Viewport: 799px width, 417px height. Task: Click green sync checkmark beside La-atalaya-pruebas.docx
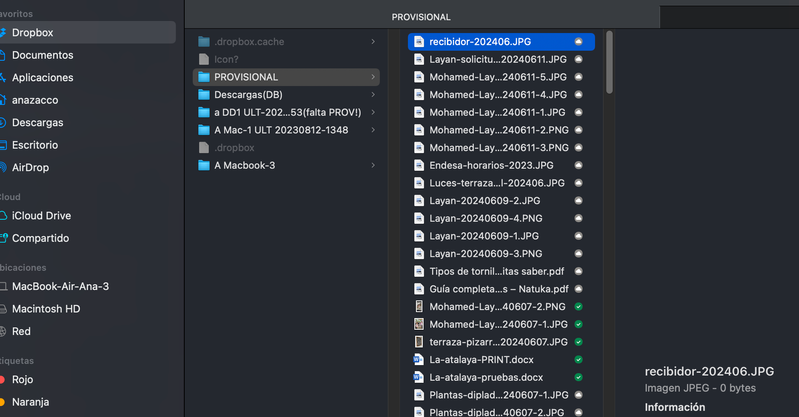(x=579, y=378)
